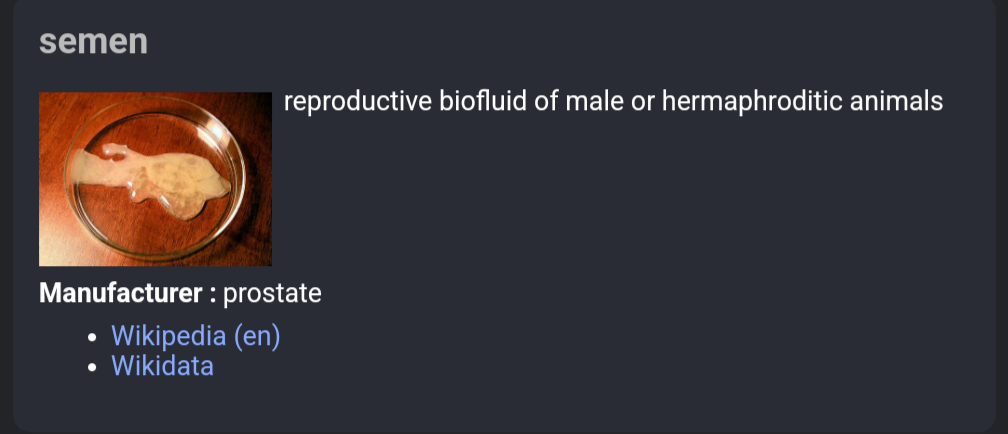Click the card title heading
The height and width of the screenshot is (434, 1008).
pos(93,41)
